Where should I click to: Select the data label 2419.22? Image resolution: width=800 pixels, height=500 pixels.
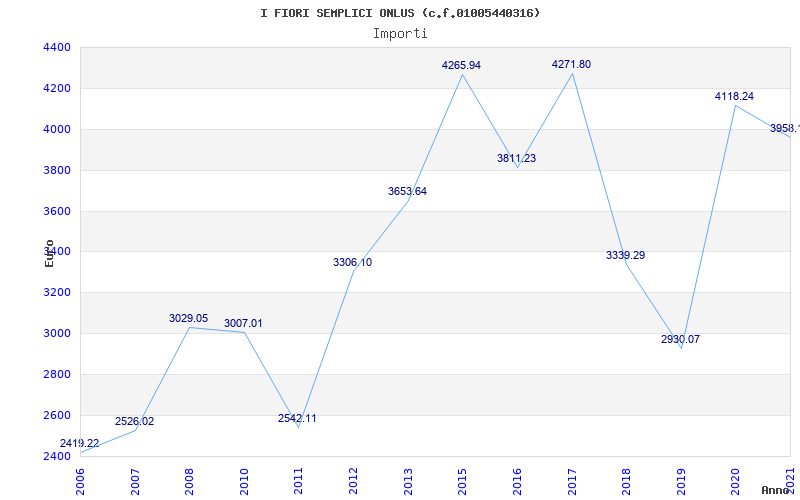[80, 443]
